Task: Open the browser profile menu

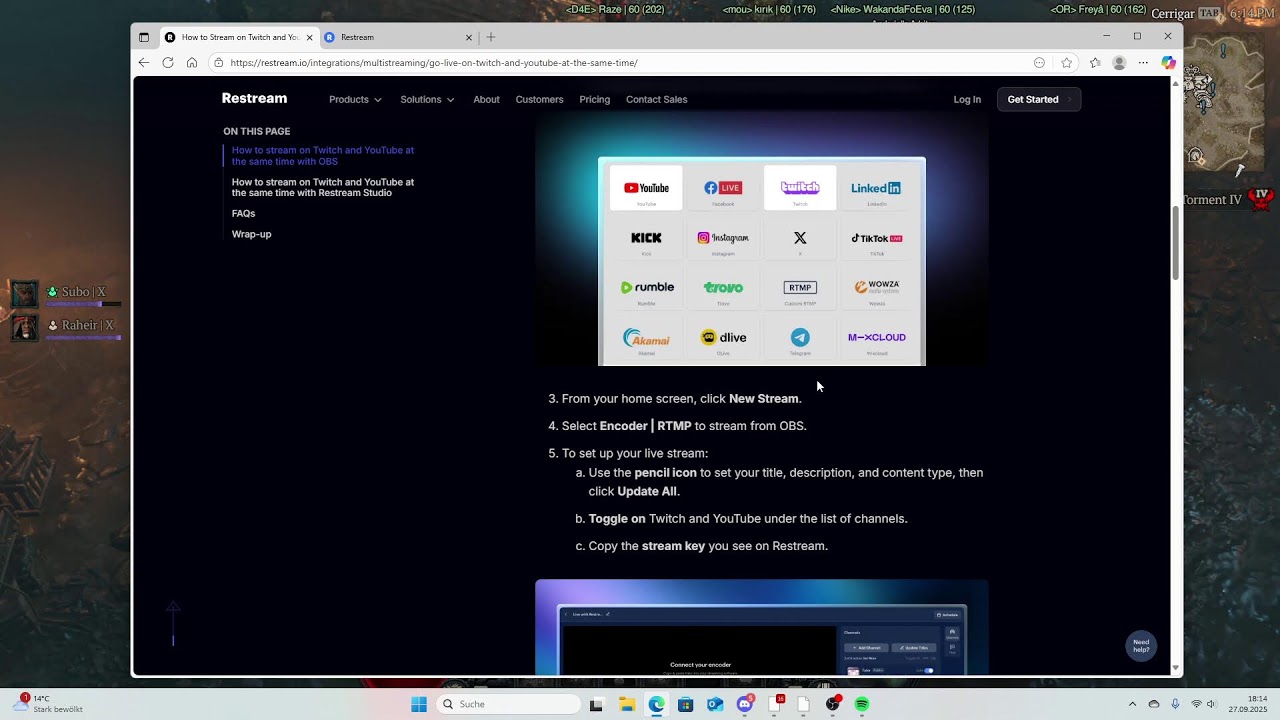Action: [x=1119, y=62]
